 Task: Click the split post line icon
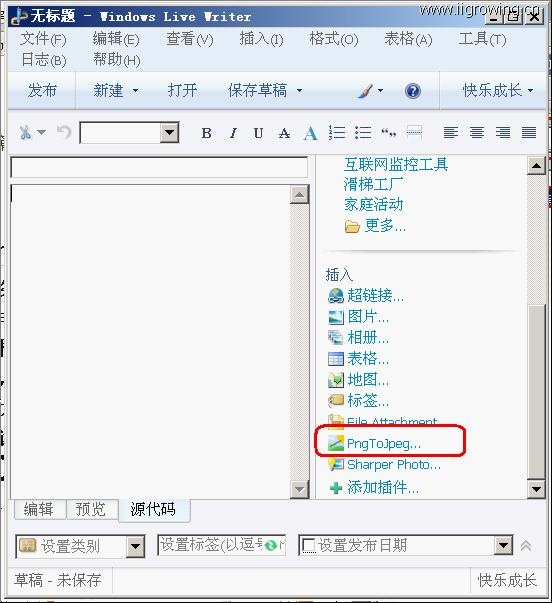click(x=414, y=132)
